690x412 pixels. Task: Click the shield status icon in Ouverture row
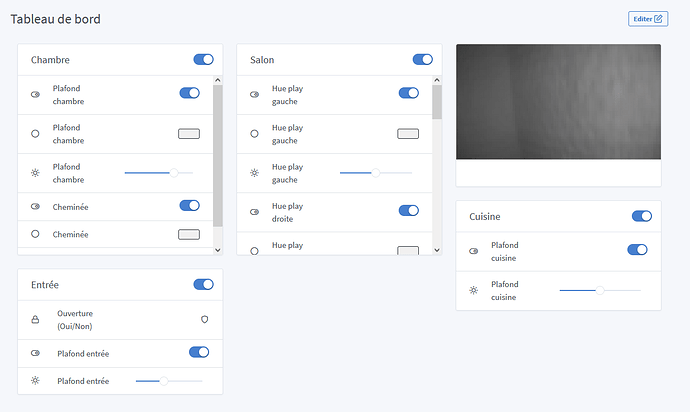pos(205,320)
